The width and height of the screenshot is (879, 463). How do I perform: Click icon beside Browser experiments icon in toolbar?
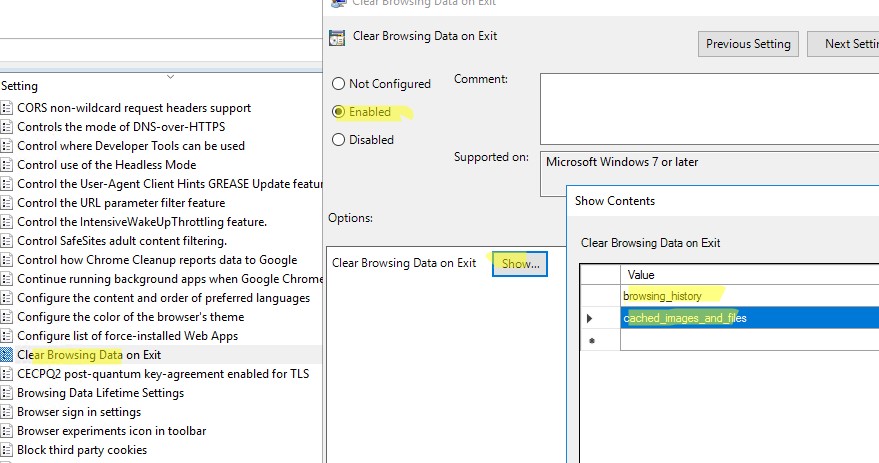click(6, 431)
